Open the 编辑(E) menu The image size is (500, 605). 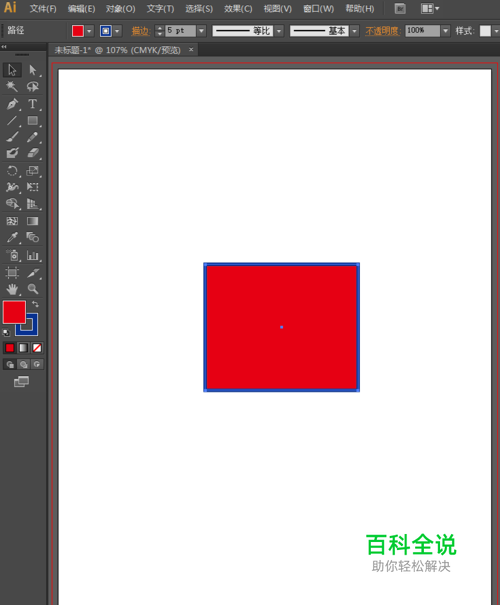tap(81, 9)
